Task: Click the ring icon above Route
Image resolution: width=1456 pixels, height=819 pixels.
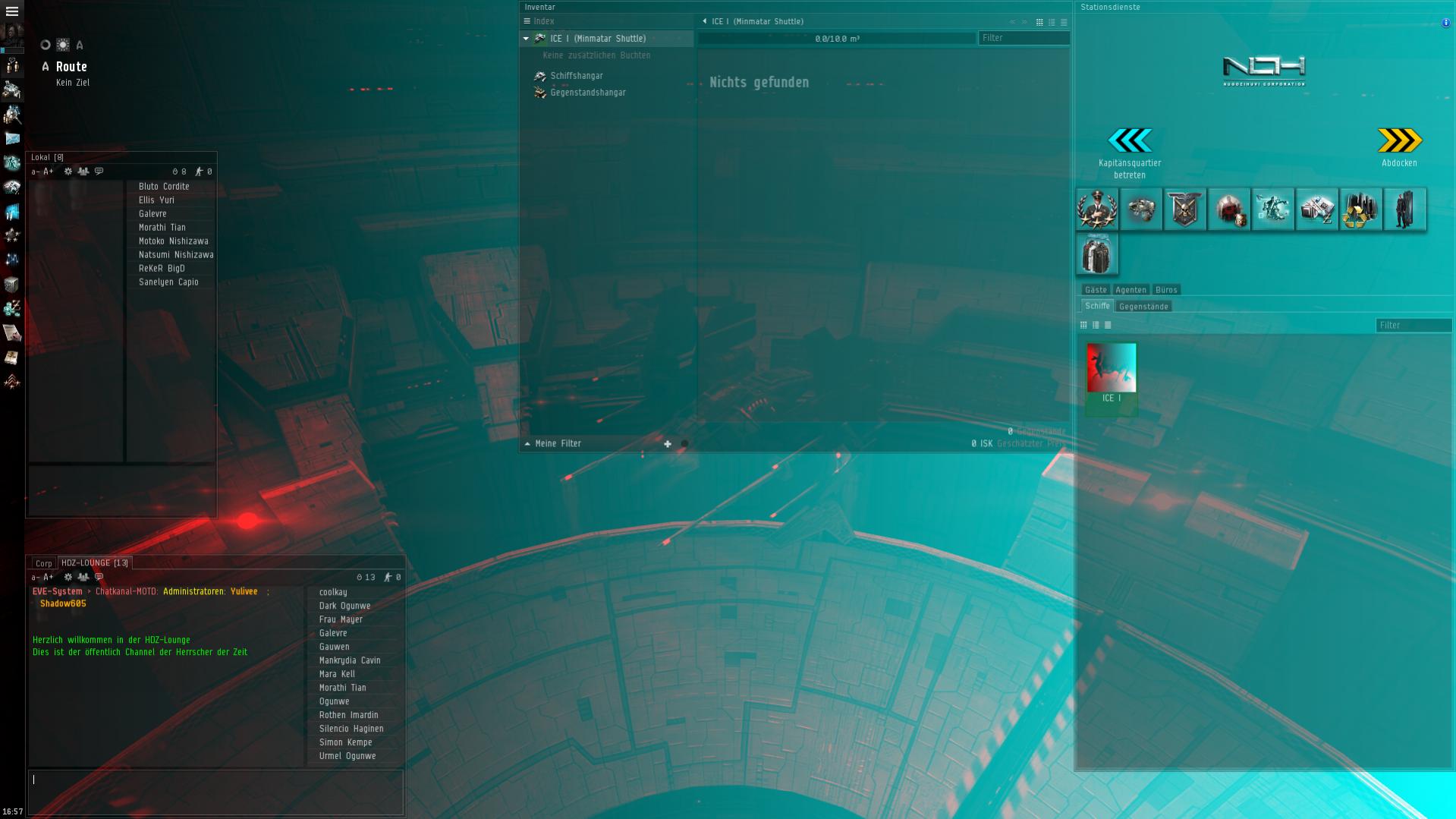Action: click(46, 45)
